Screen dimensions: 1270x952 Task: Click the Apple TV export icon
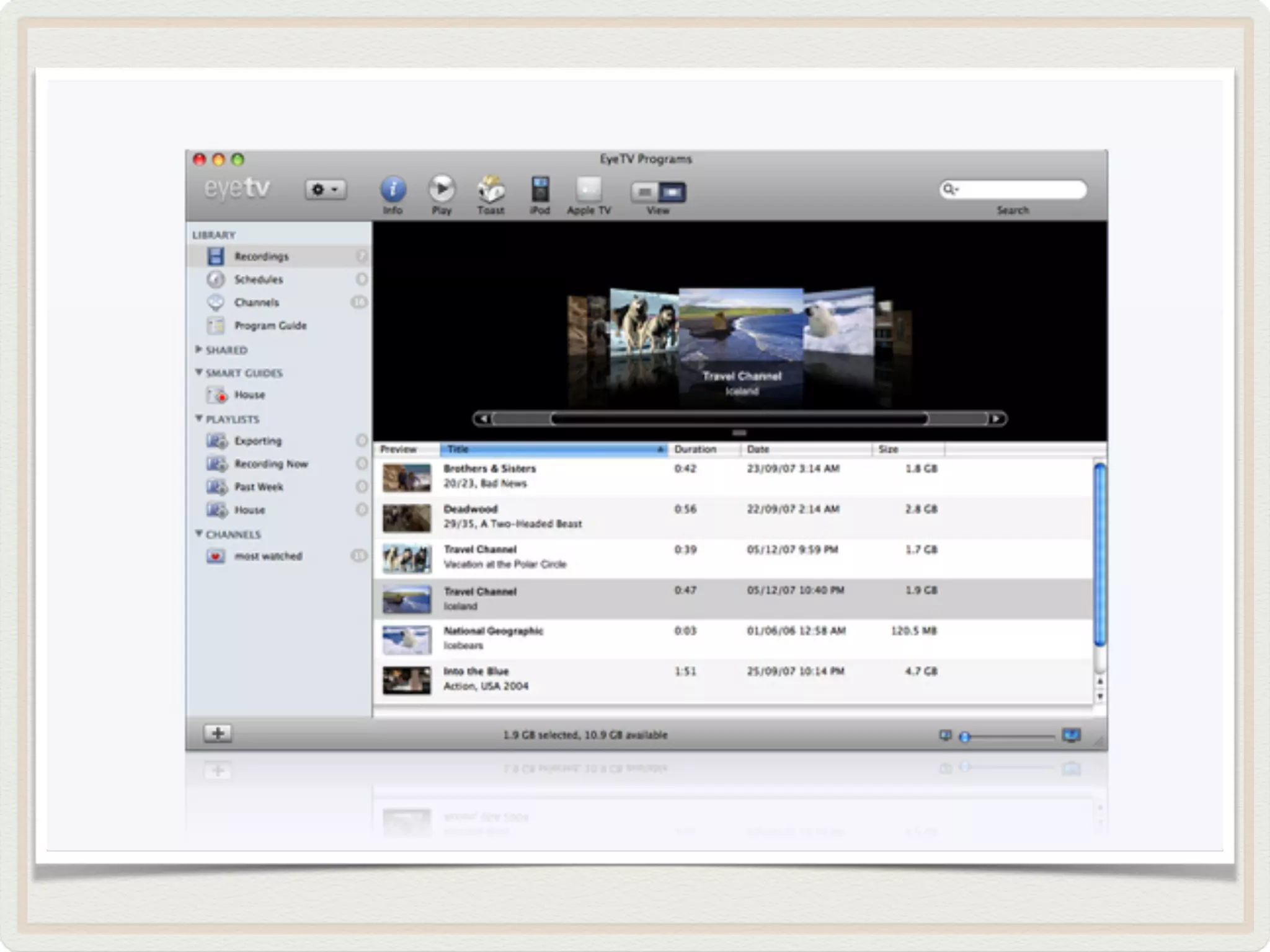[588, 189]
